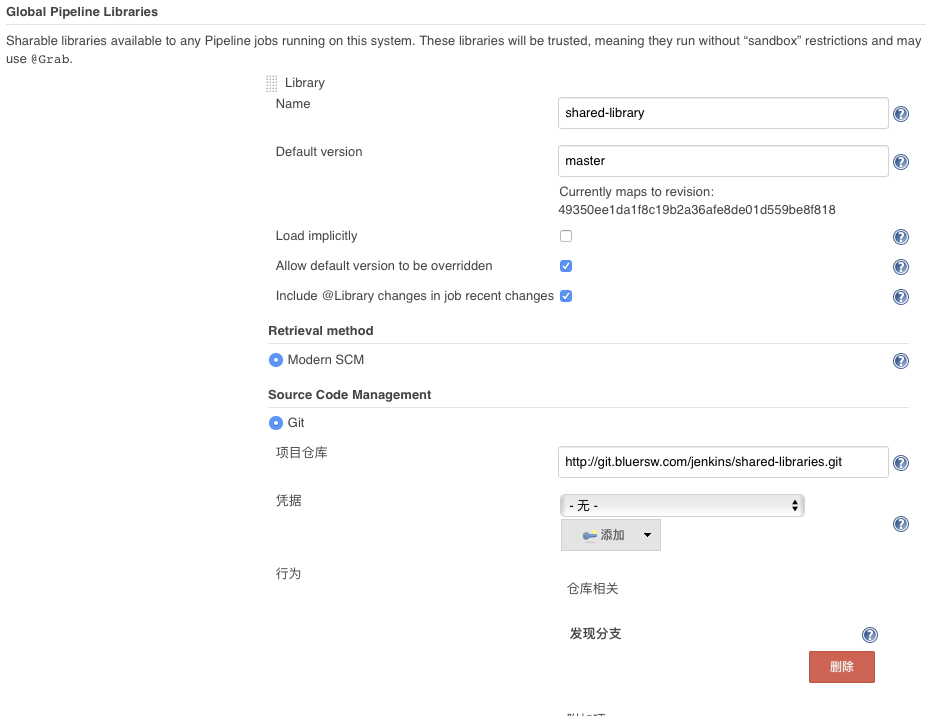The image size is (926, 716).
Task: Open help for Default version field
Action: point(901,162)
